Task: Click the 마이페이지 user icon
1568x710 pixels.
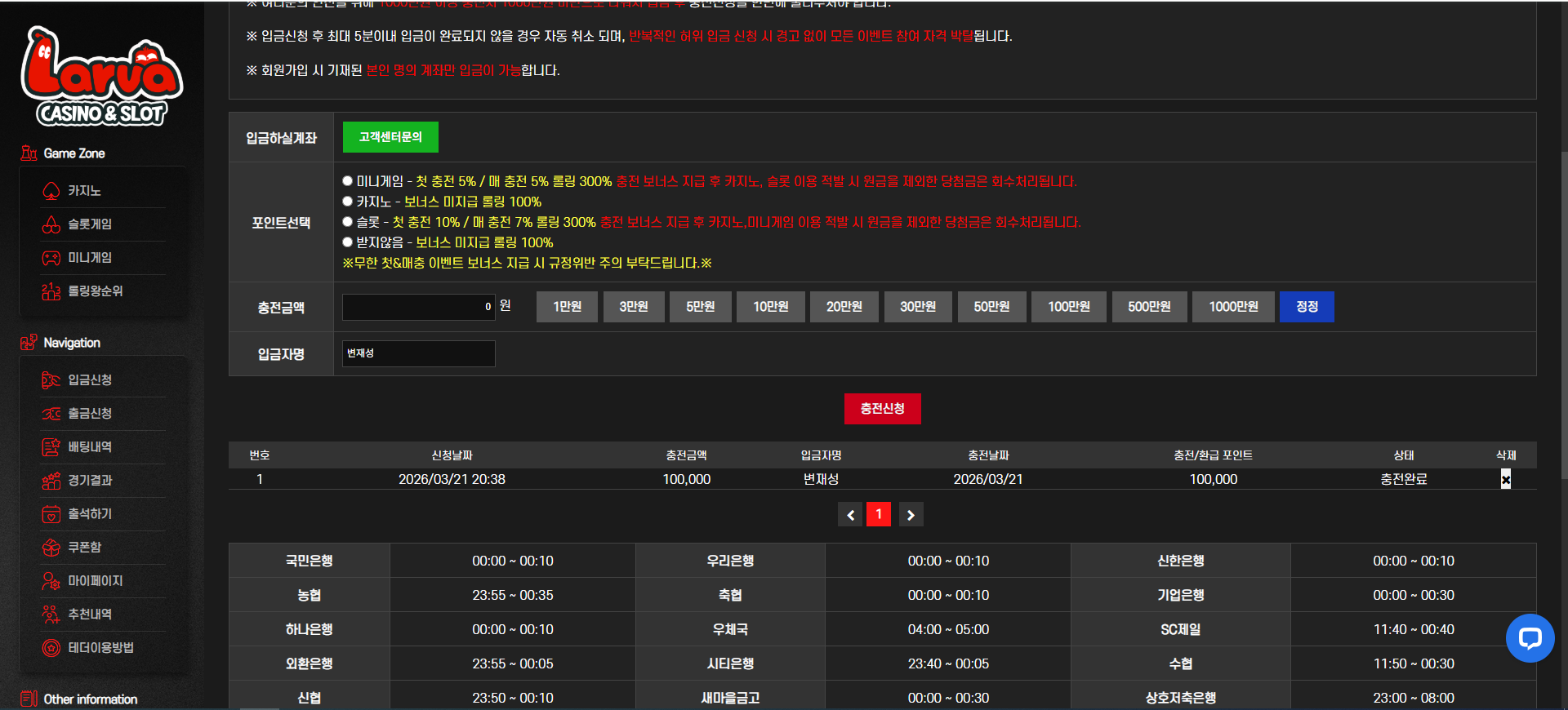Action: coord(51,581)
